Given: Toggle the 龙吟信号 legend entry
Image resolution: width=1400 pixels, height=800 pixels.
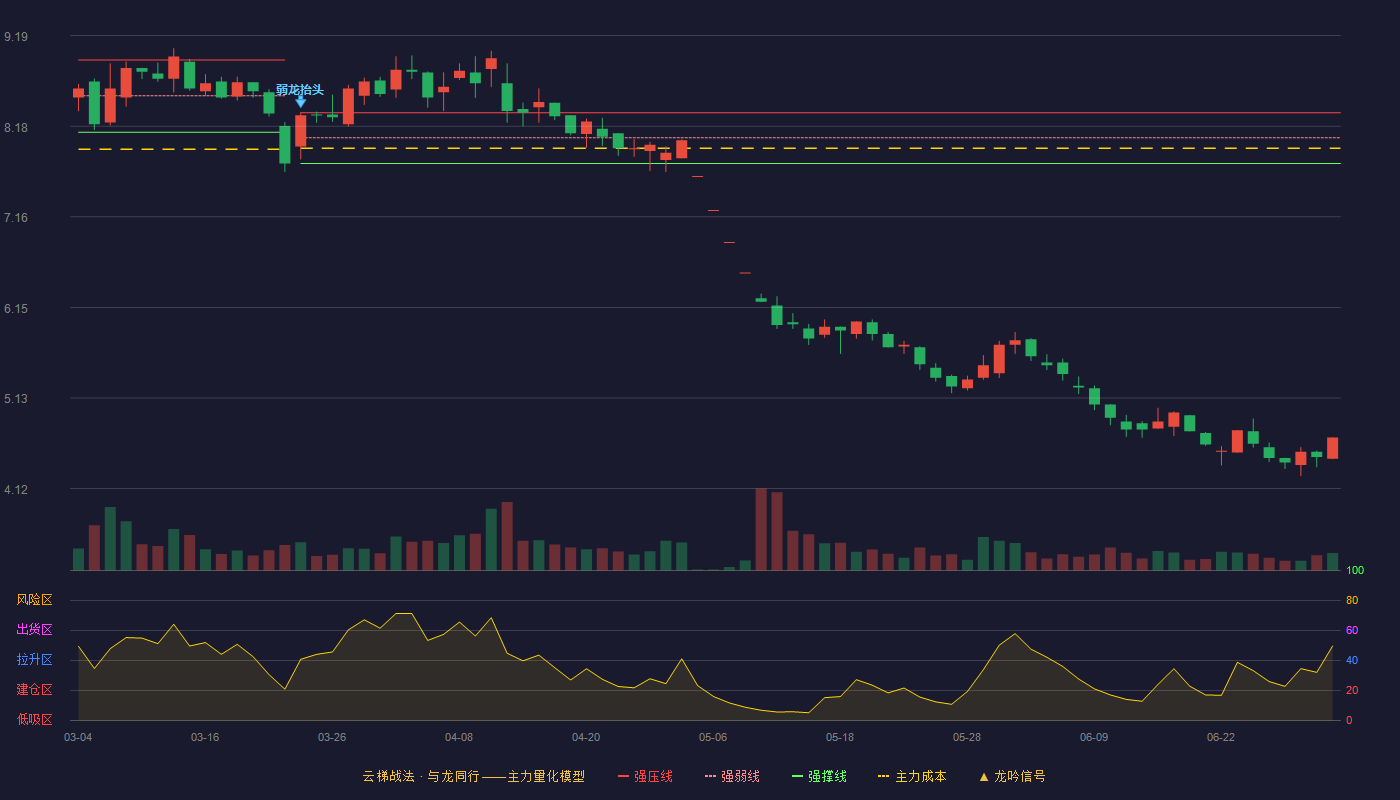Looking at the screenshot, I should [1011, 776].
